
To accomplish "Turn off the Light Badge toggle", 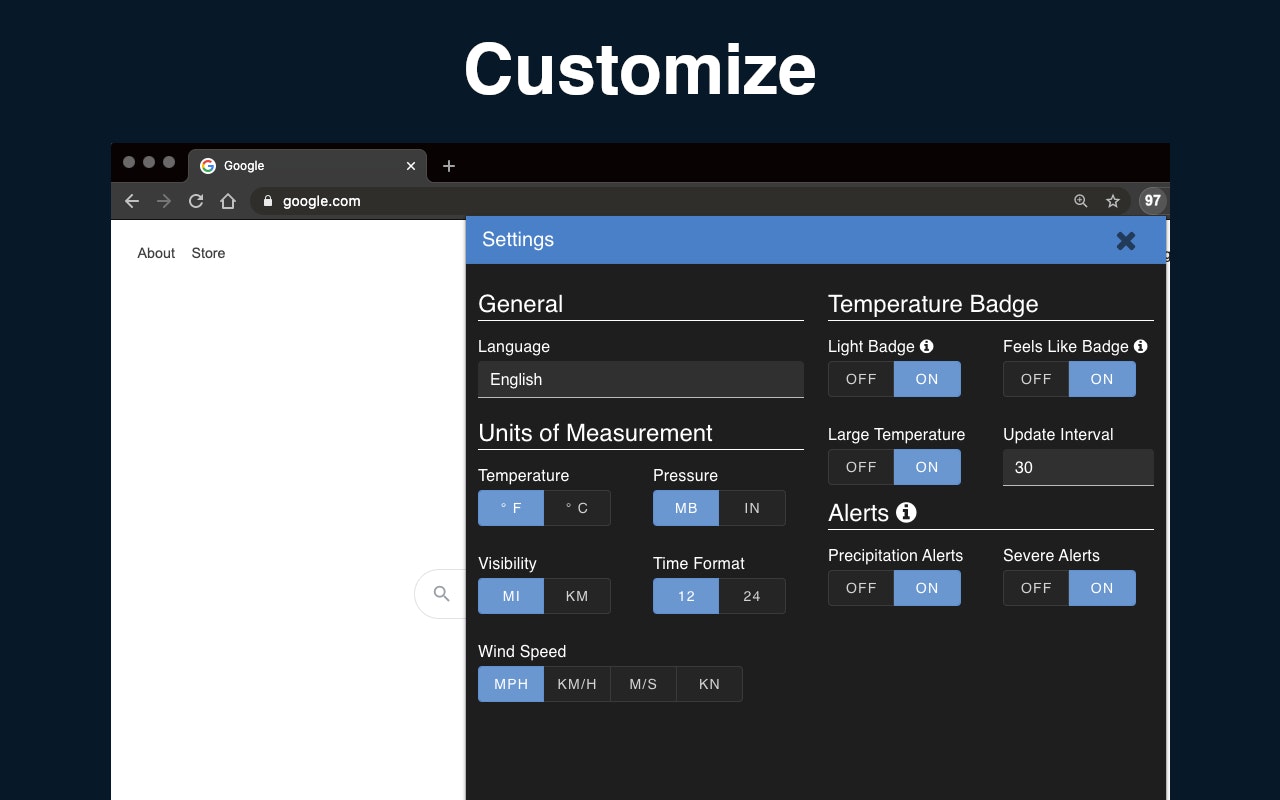I will click(x=860, y=379).
